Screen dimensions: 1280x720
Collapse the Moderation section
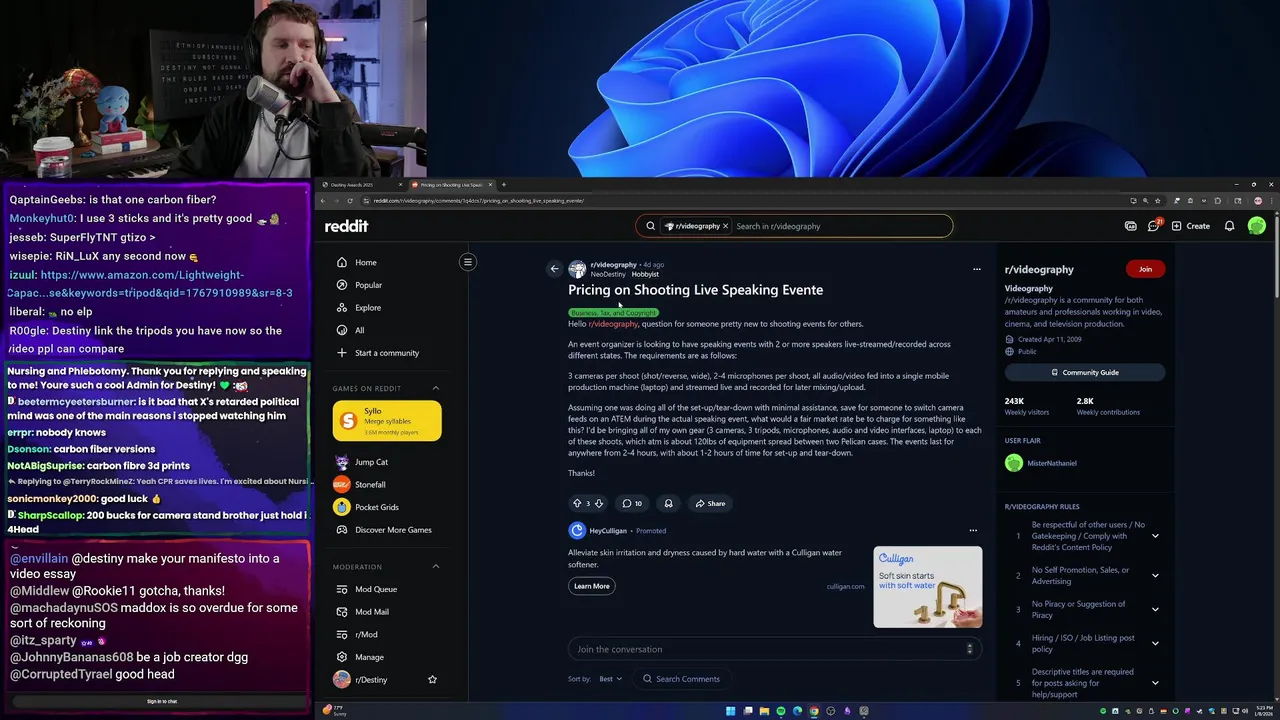[436, 566]
